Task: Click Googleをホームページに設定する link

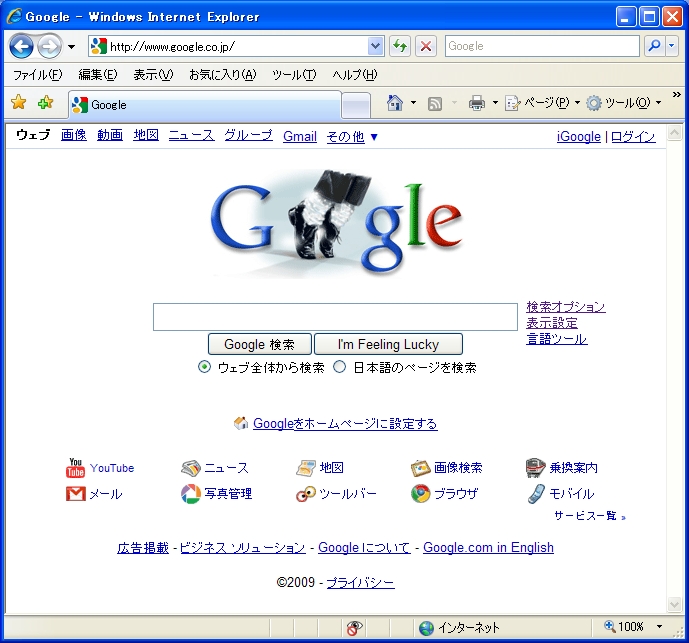Action: coord(345,423)
